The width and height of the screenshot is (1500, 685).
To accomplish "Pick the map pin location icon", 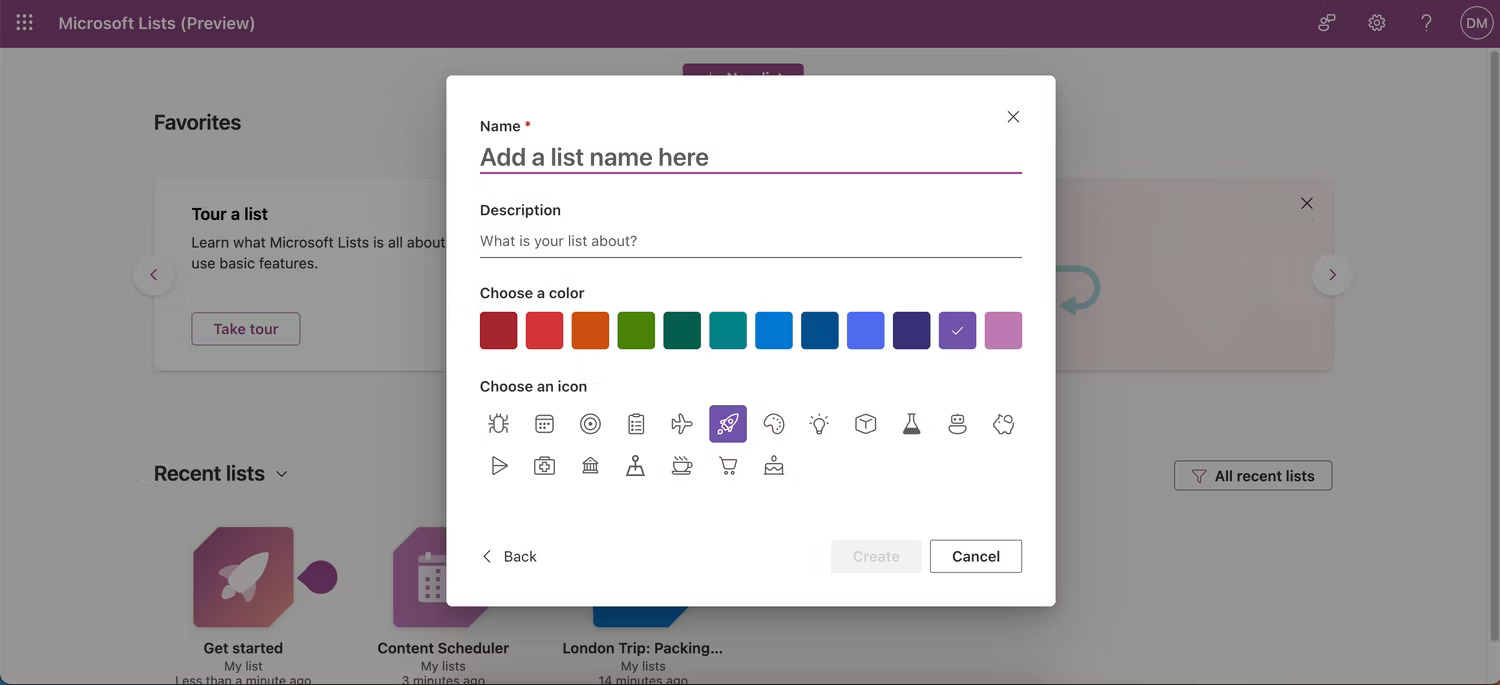I will 636,466.
